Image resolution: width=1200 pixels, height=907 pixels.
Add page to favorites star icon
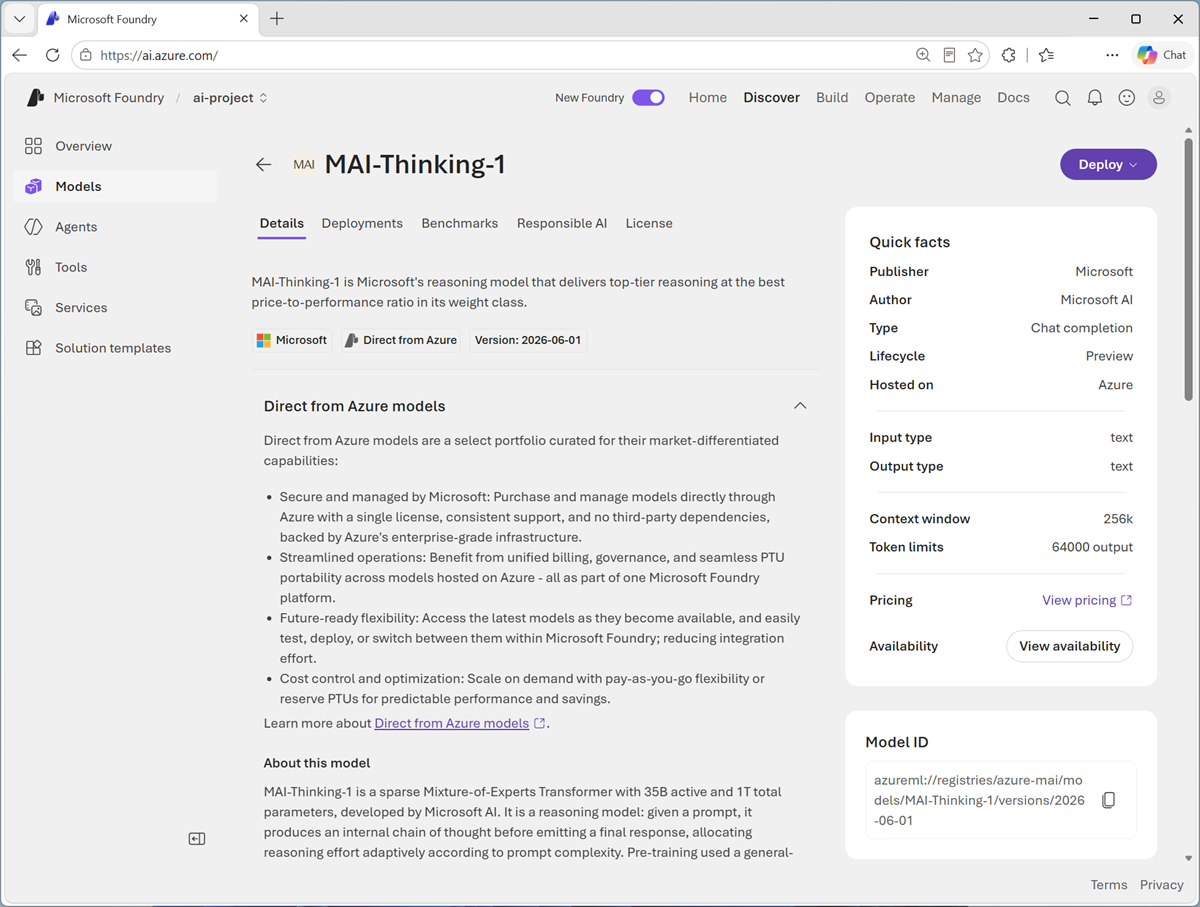click(975, 56)
